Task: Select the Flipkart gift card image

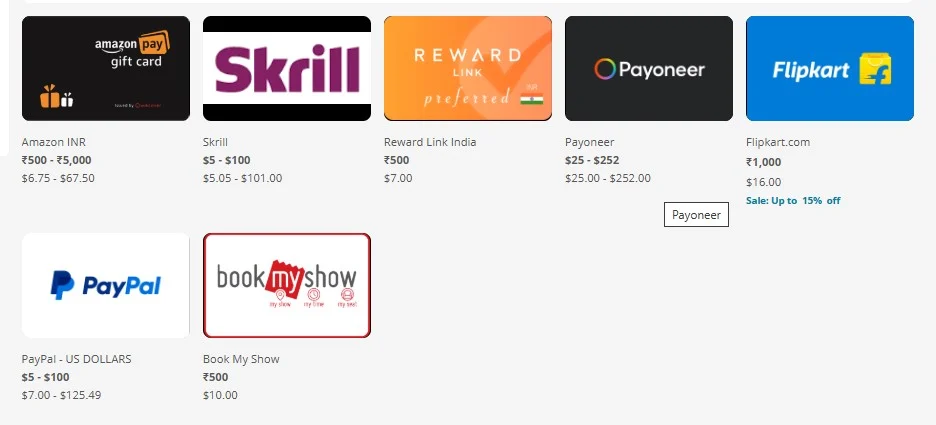Action: [x=830, y=68]
